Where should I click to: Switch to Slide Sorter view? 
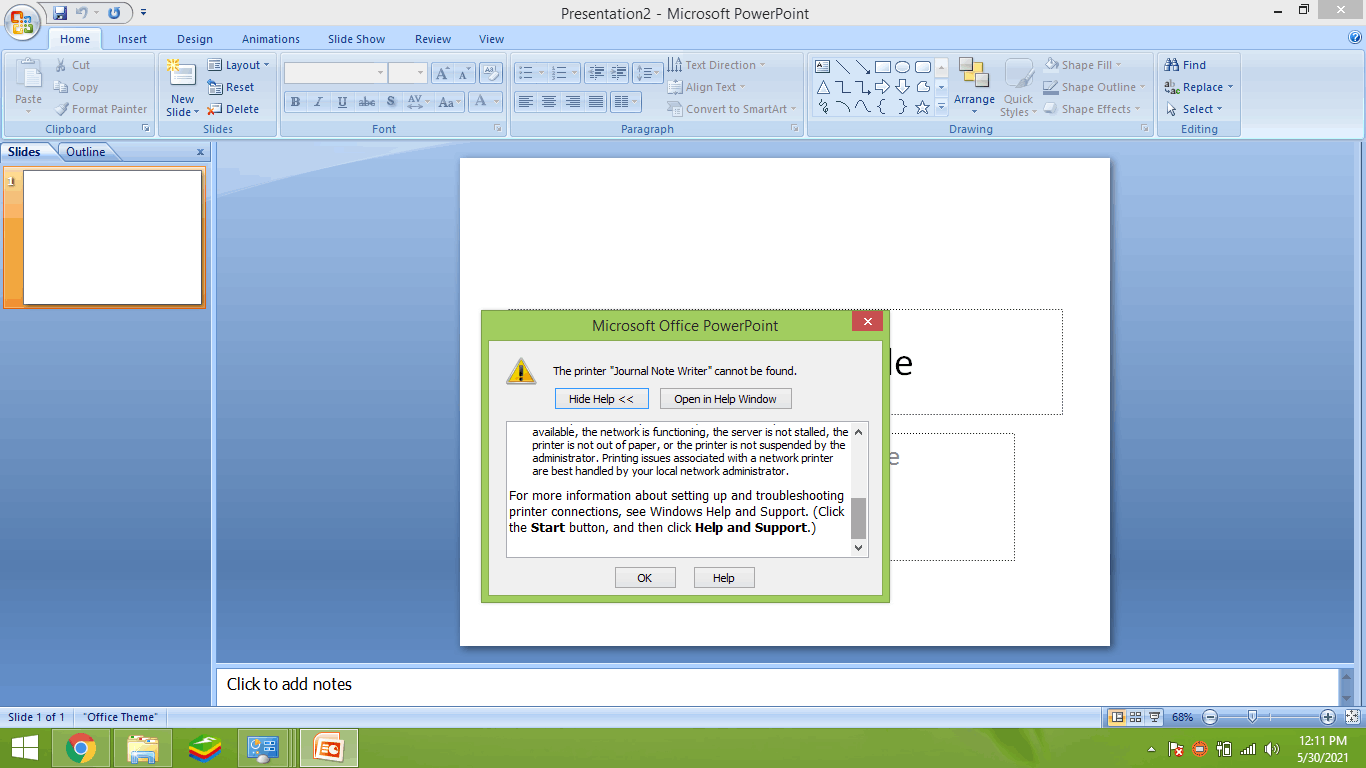[x=1136, y=717]
